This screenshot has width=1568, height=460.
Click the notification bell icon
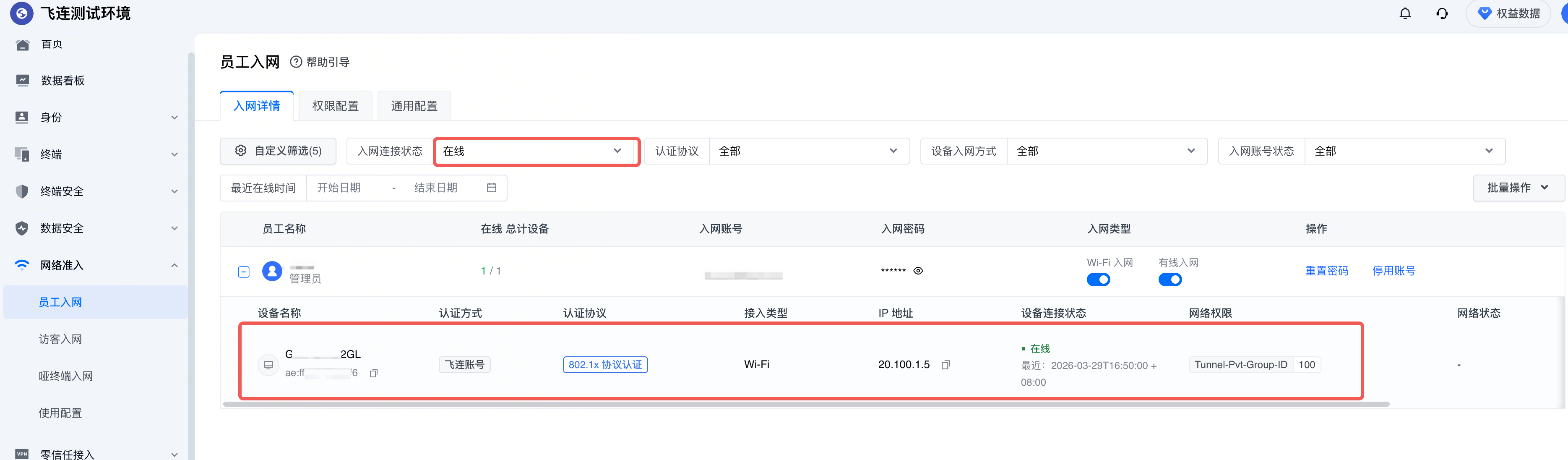pyautogui.click(x=1405, y=13)
